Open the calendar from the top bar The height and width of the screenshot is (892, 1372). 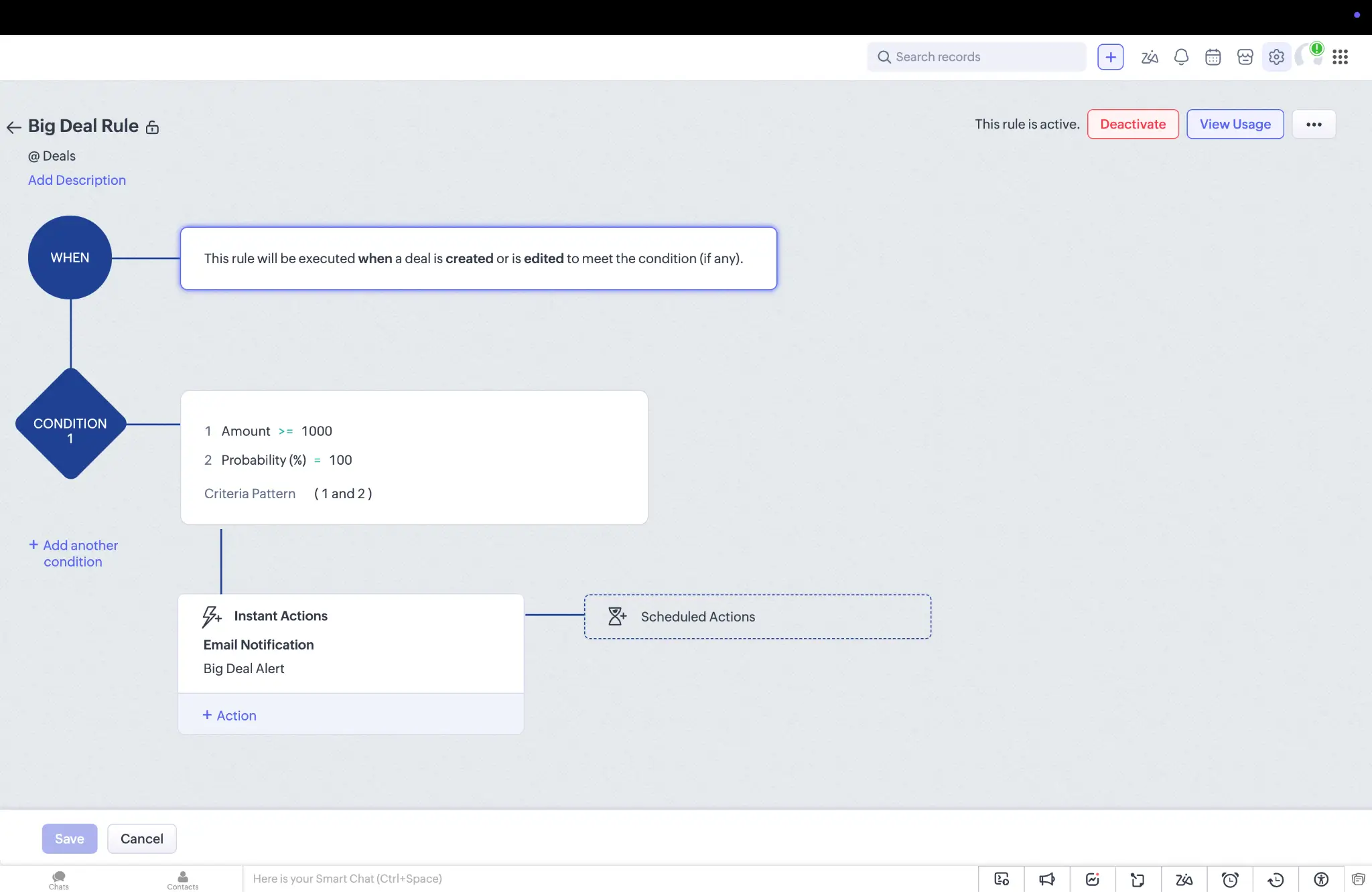(1213, 57)
